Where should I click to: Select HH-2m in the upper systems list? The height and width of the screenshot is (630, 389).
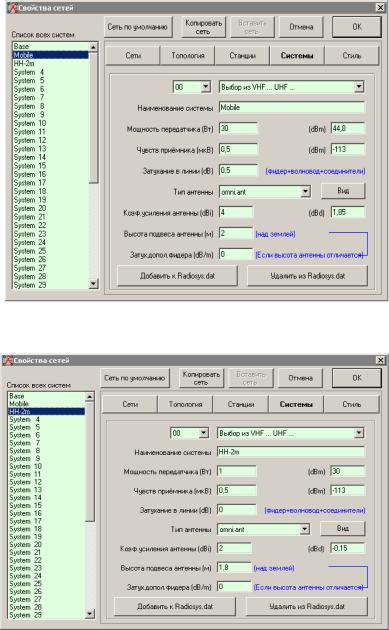pos(51,63)
